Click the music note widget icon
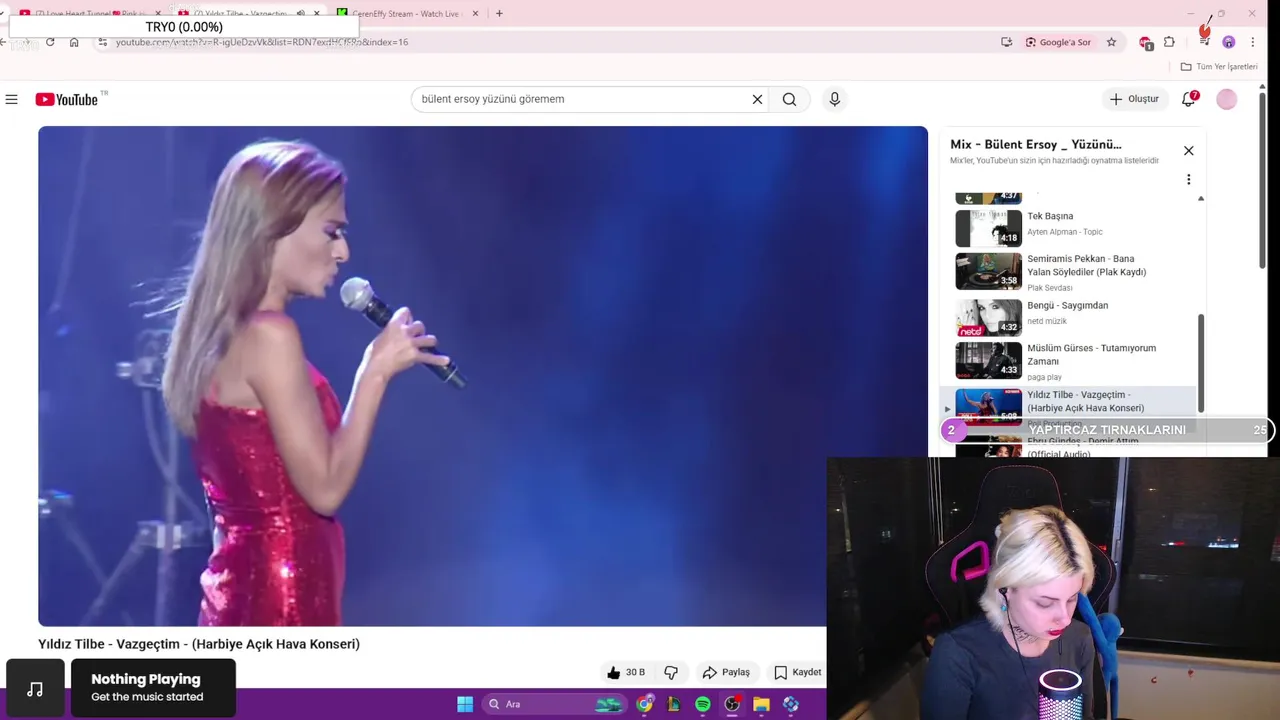Screen dimensions: 1280x720 35,688
